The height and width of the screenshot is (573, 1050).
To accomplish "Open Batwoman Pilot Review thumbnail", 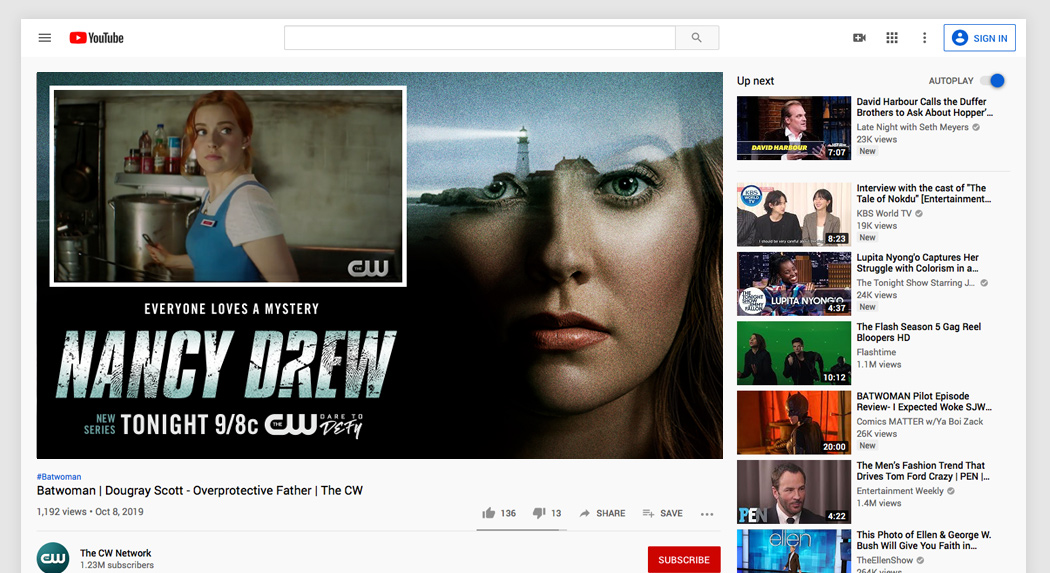I will (794, 422).
